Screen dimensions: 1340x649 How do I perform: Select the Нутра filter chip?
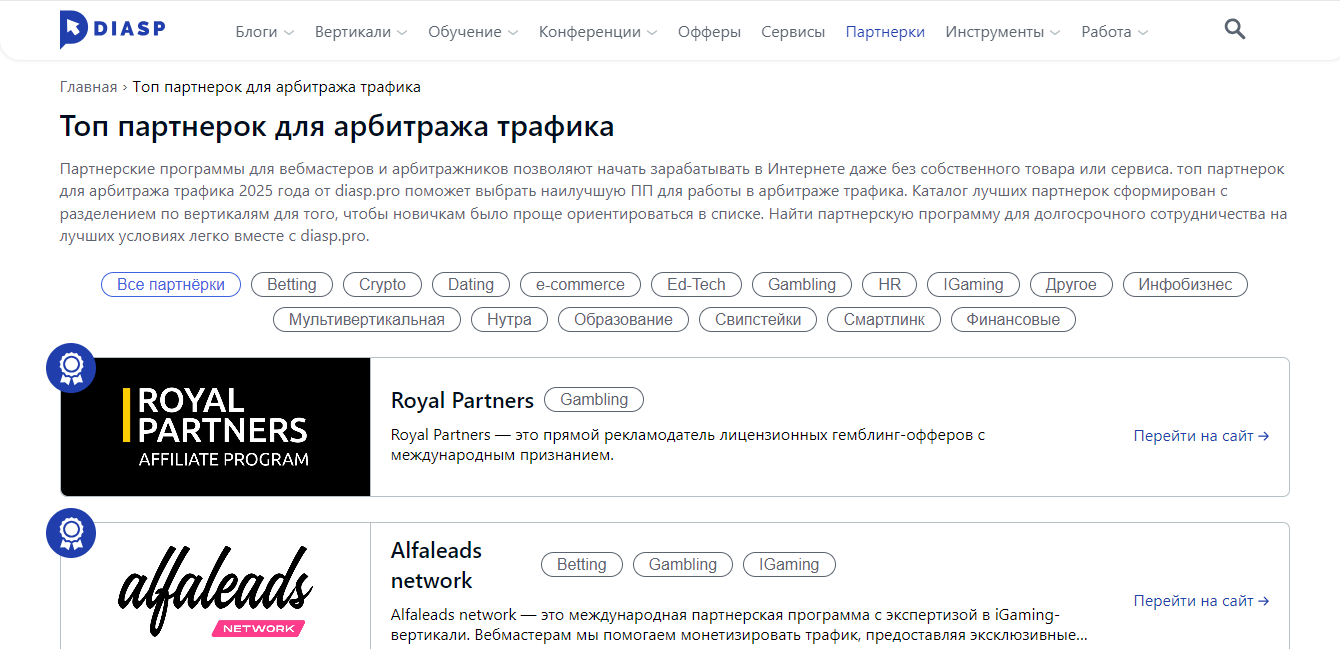[509, 320]
